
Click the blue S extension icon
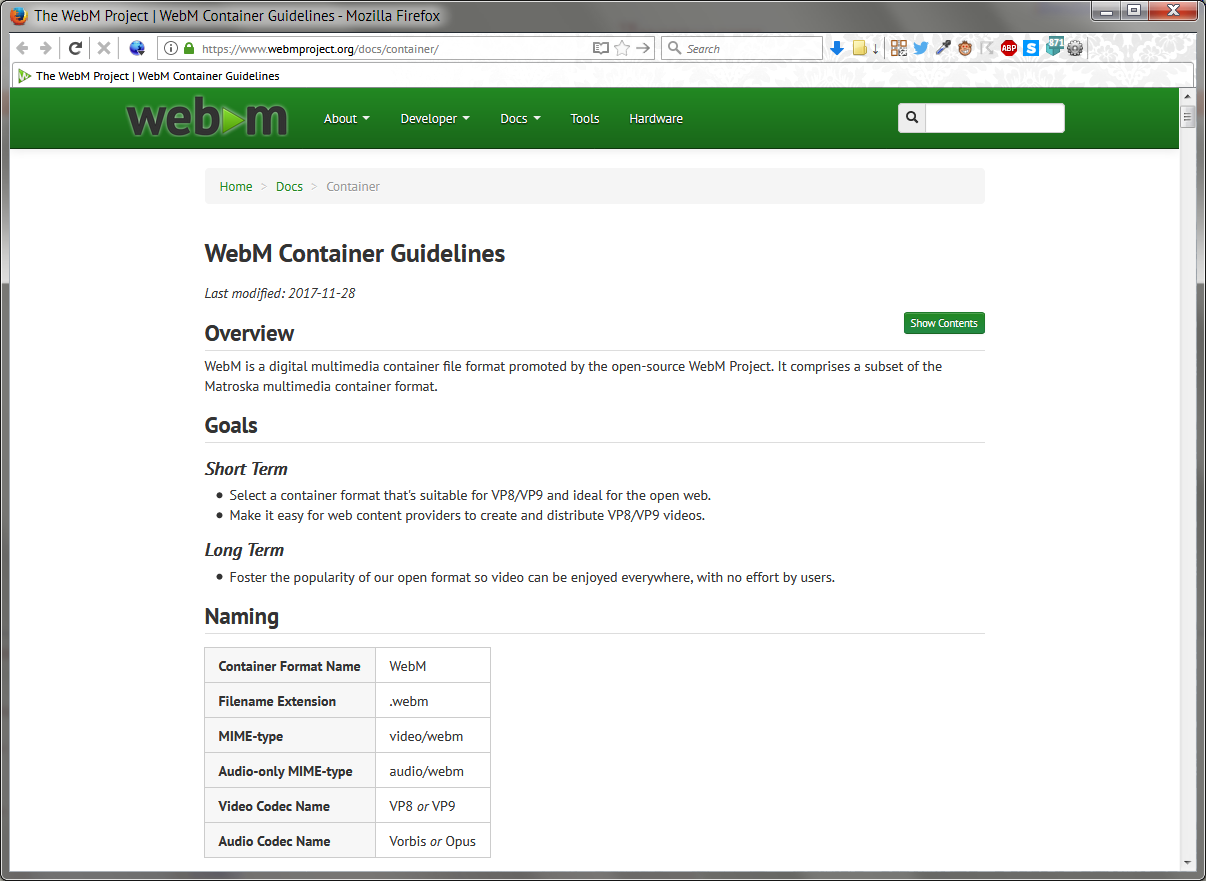(x=1031, y=48)
